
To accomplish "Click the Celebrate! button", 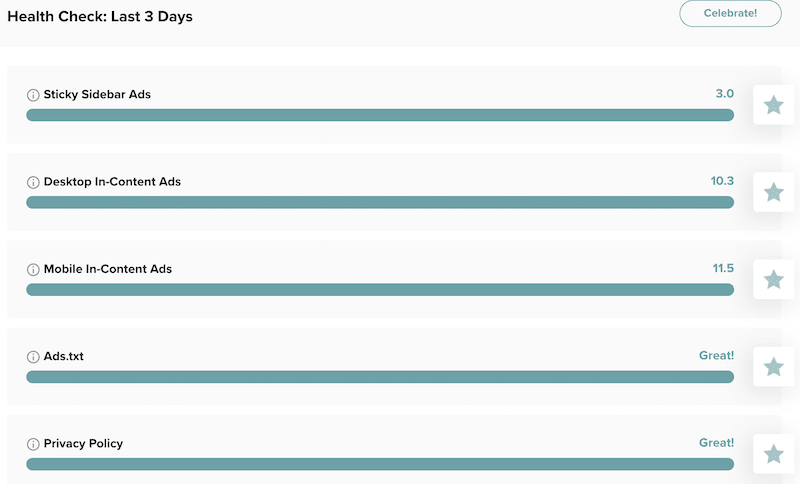I will (x=730, y=13).
